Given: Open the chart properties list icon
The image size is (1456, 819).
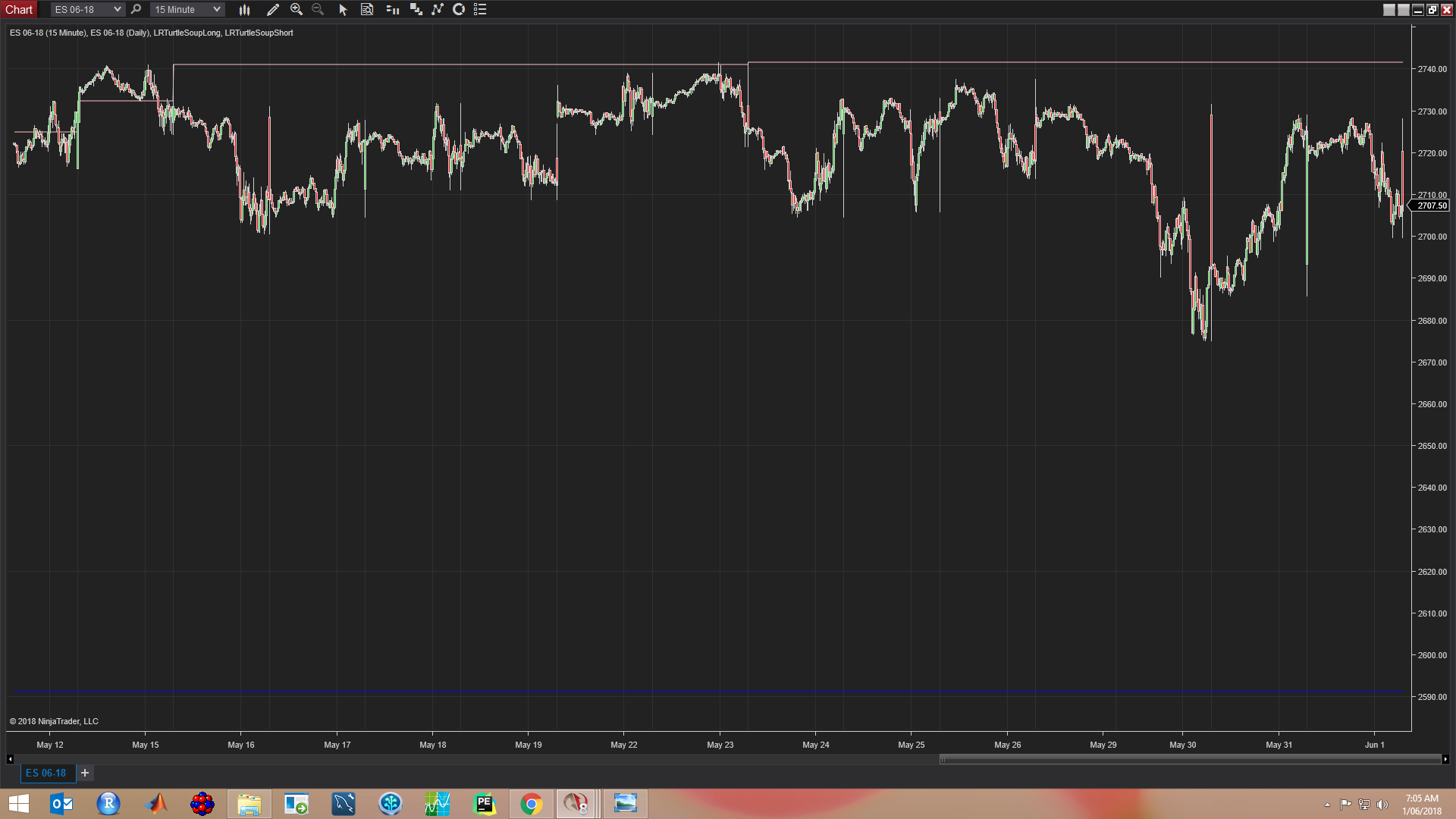Looking at the screenshot, I should 480,10.
